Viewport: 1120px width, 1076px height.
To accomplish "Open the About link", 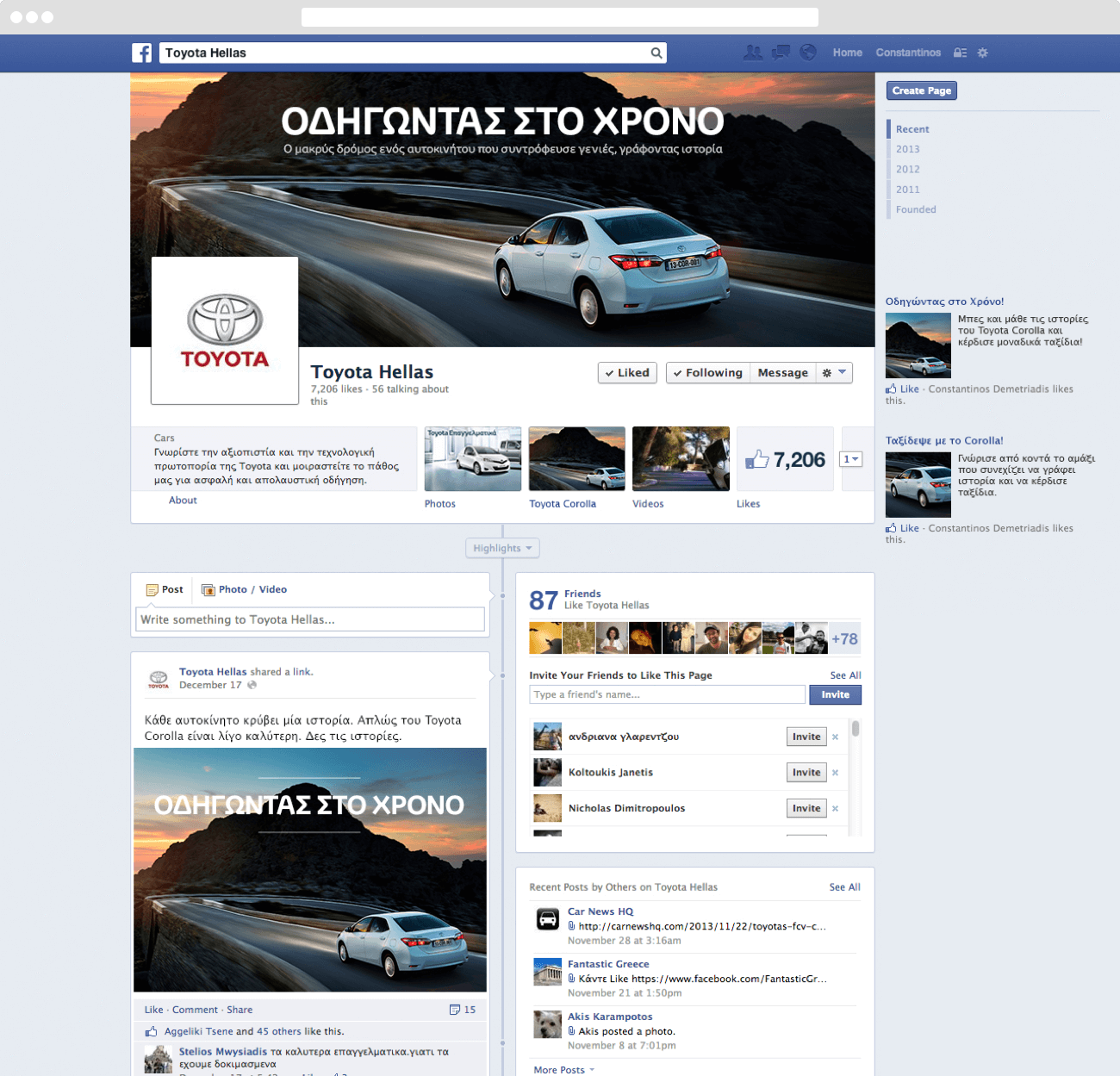I will click(x=183, y=501).
